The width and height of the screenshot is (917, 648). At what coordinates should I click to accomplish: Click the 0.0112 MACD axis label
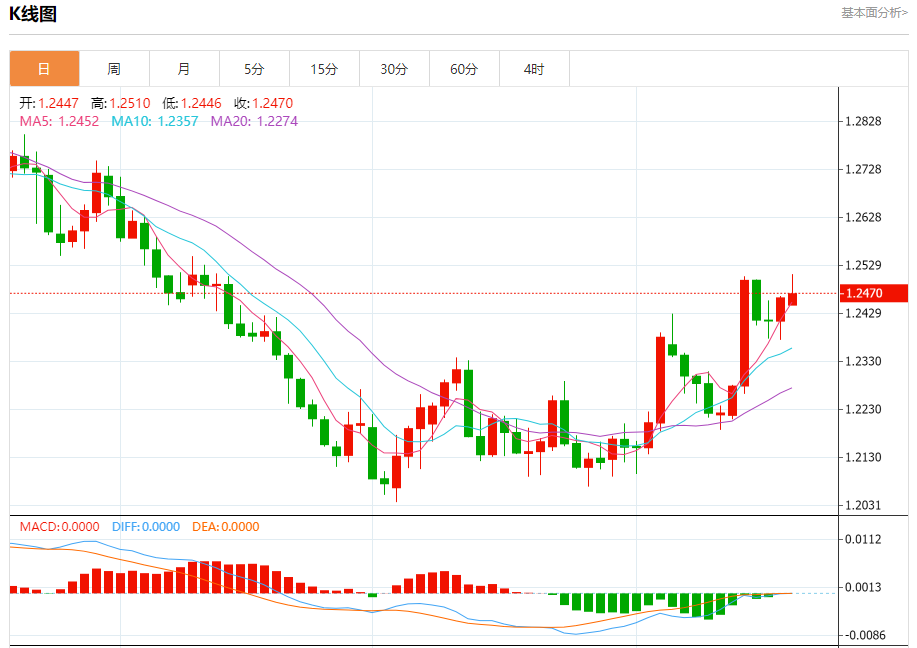(x=863, y=539)
